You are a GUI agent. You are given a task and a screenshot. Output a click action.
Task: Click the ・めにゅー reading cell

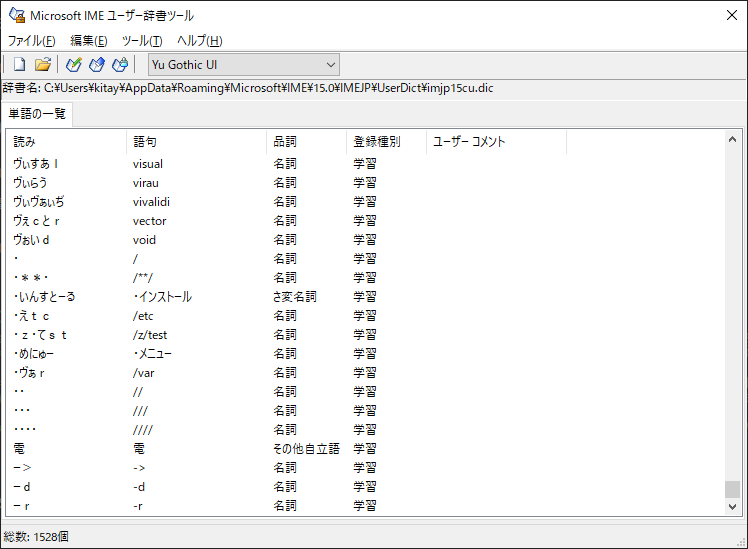(33, 354)
